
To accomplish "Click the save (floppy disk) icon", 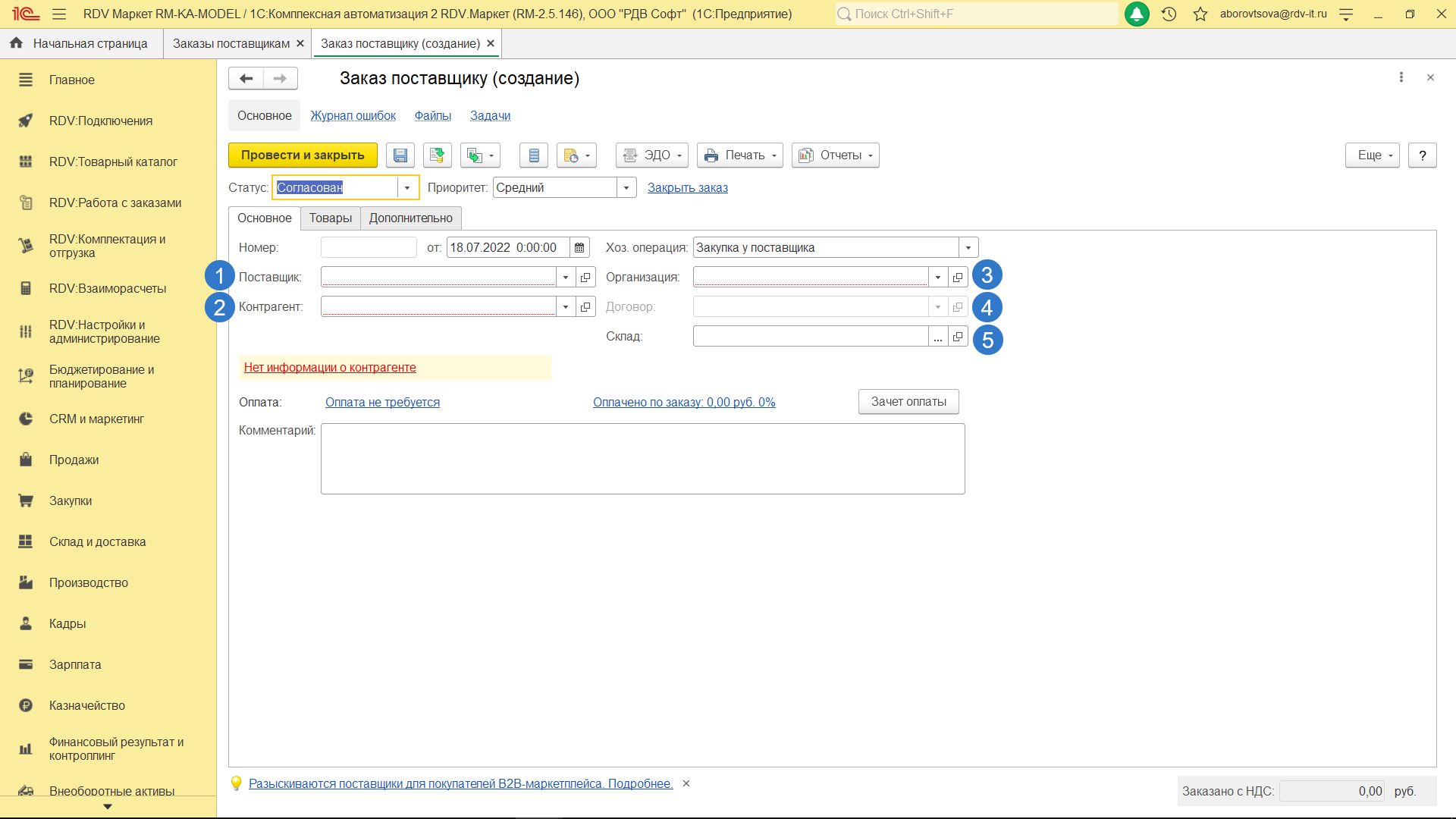I will click(x=400, y=155).
